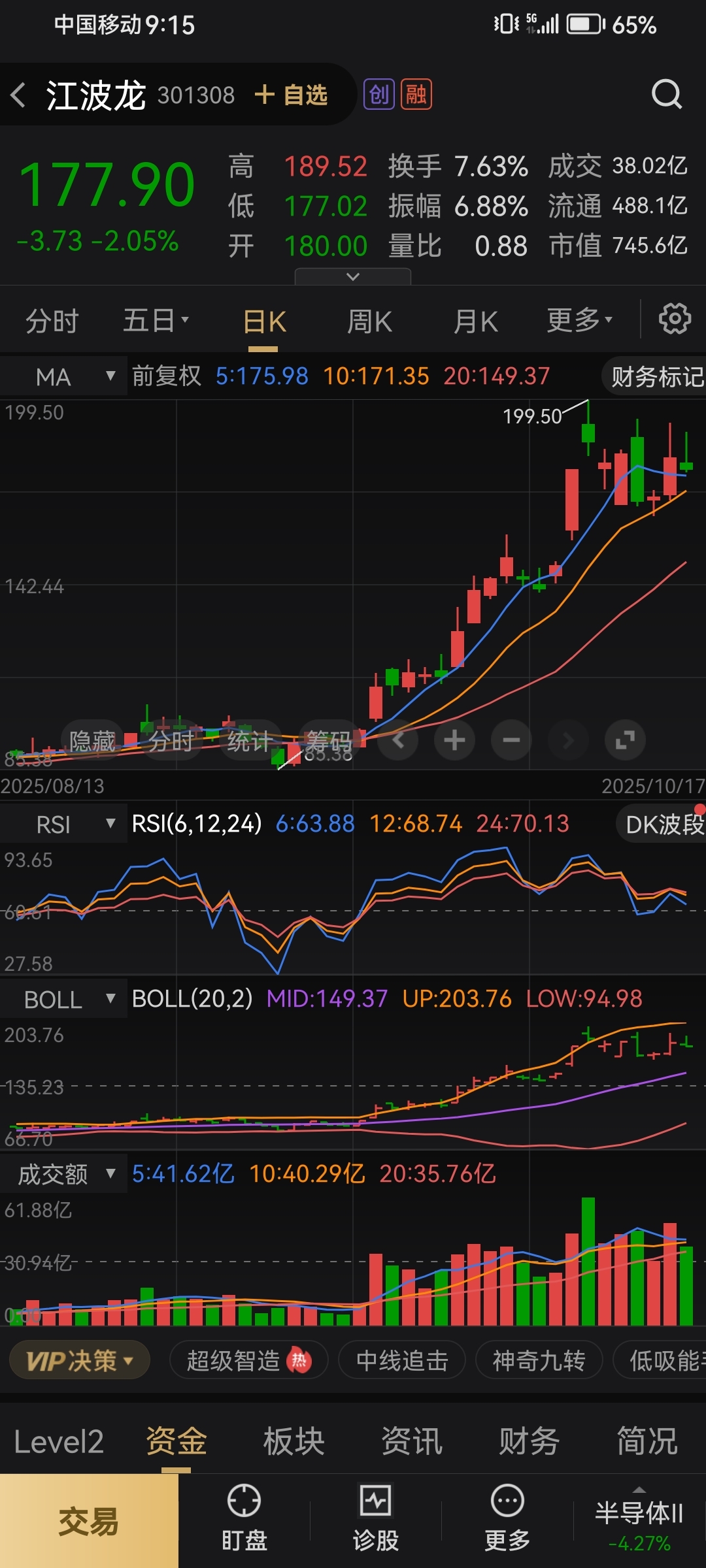Image resolution: width=706 pixels, height=1568 pixels.
Task: Tap the 交易 trade button
Action: (89, 1521)
